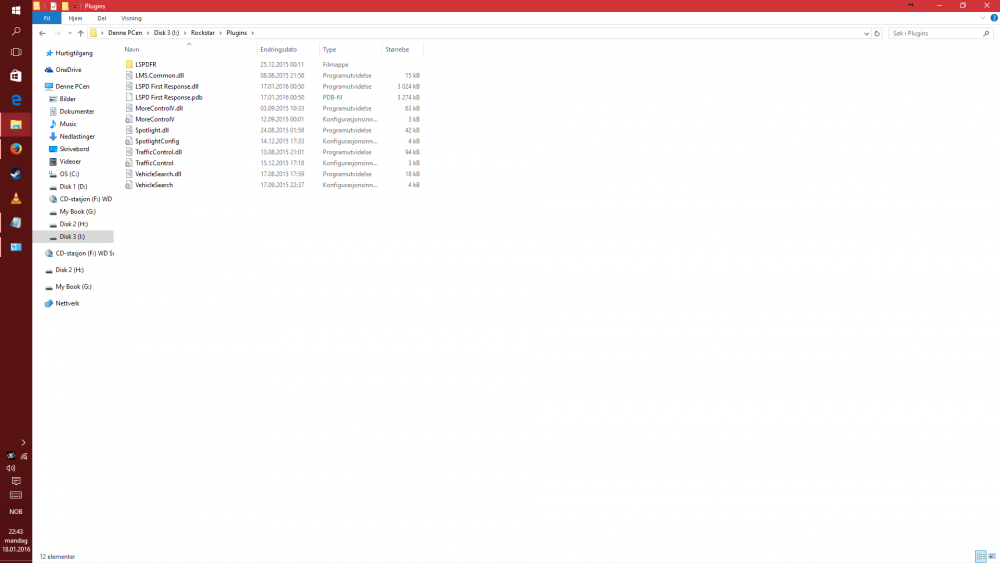
Task: Open Nedlastinger in navigation pane
Action: (77, 136)
